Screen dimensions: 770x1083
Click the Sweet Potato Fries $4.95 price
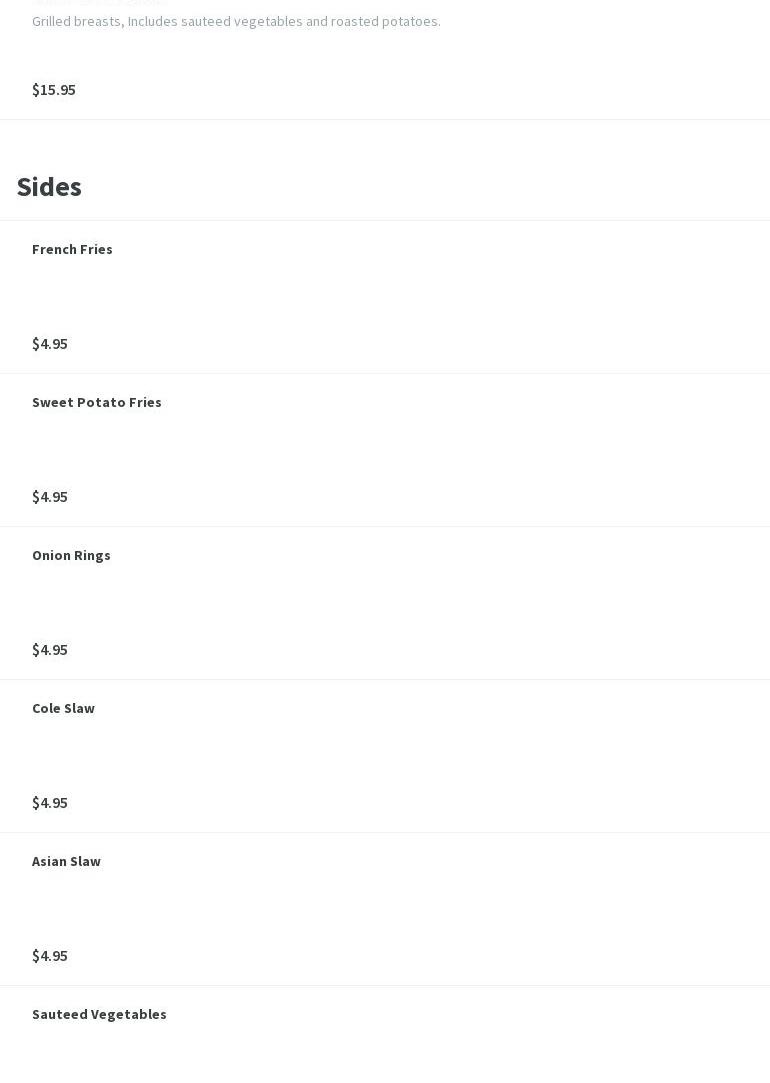tap(50, 497)
